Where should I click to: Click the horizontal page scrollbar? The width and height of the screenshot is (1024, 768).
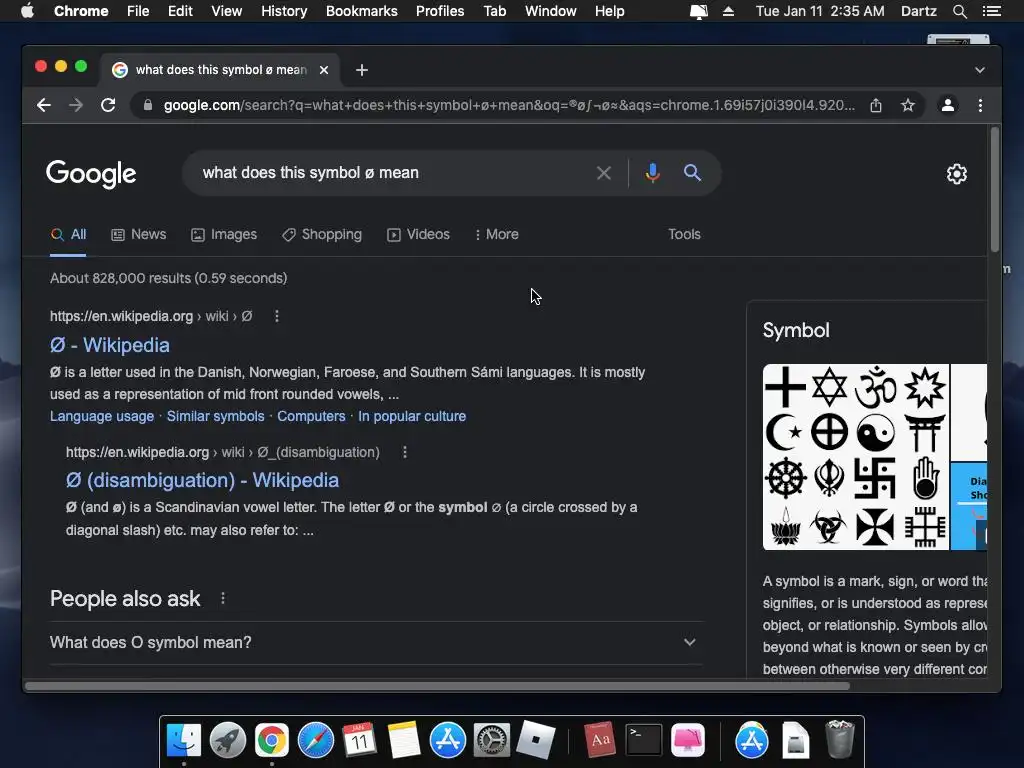click(437, 686)
